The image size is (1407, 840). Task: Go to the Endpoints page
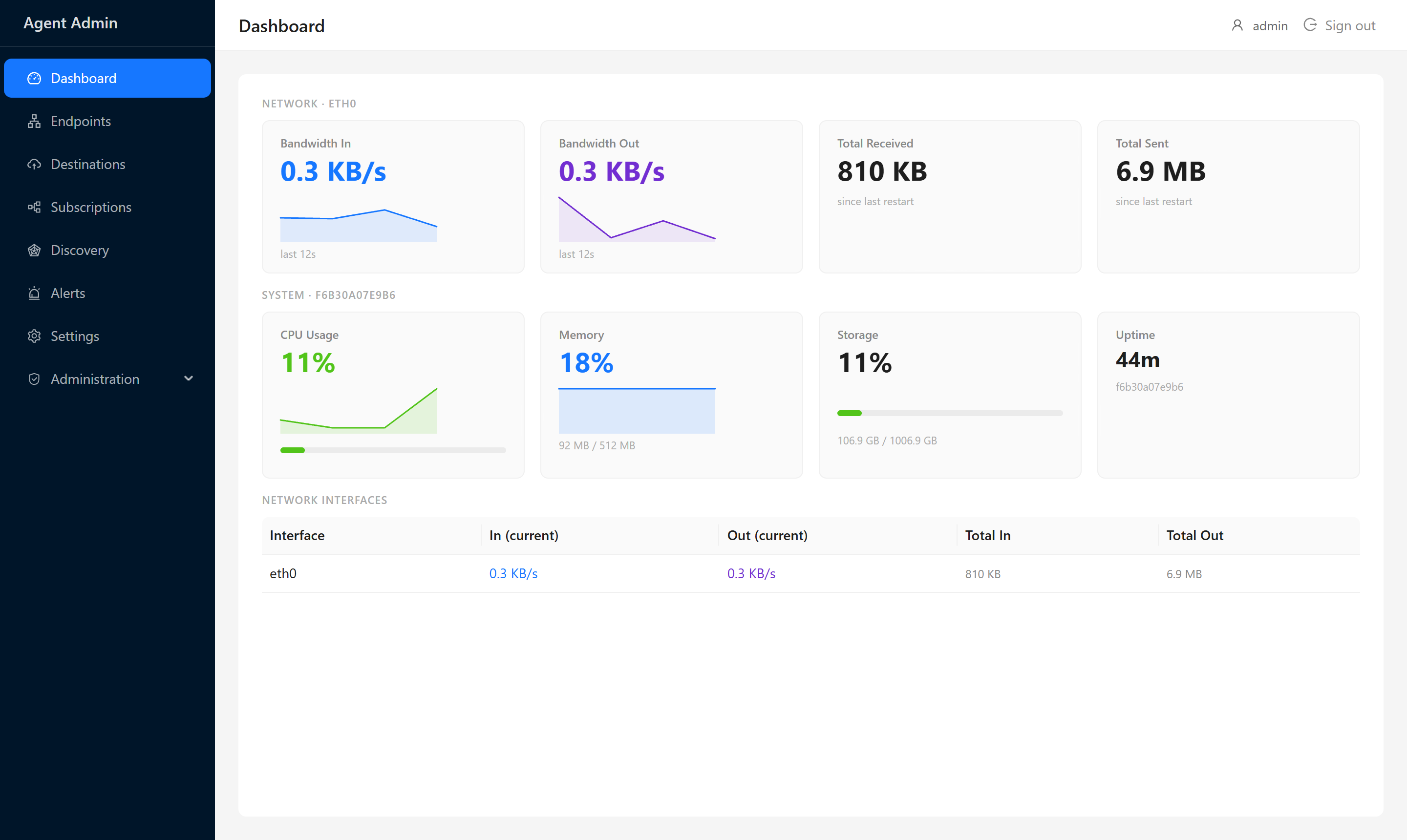[107, 121]
